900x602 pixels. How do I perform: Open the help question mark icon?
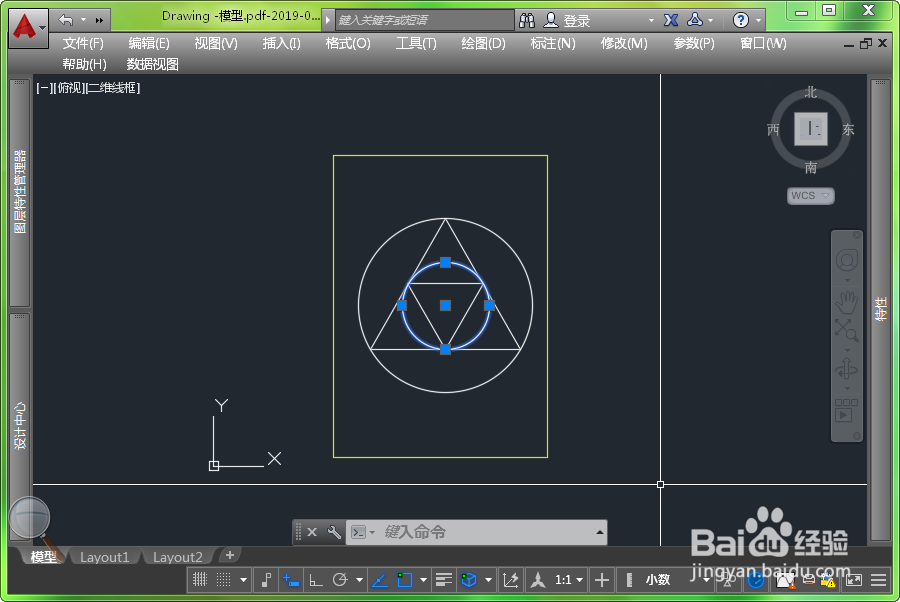(x=740, y=21)
